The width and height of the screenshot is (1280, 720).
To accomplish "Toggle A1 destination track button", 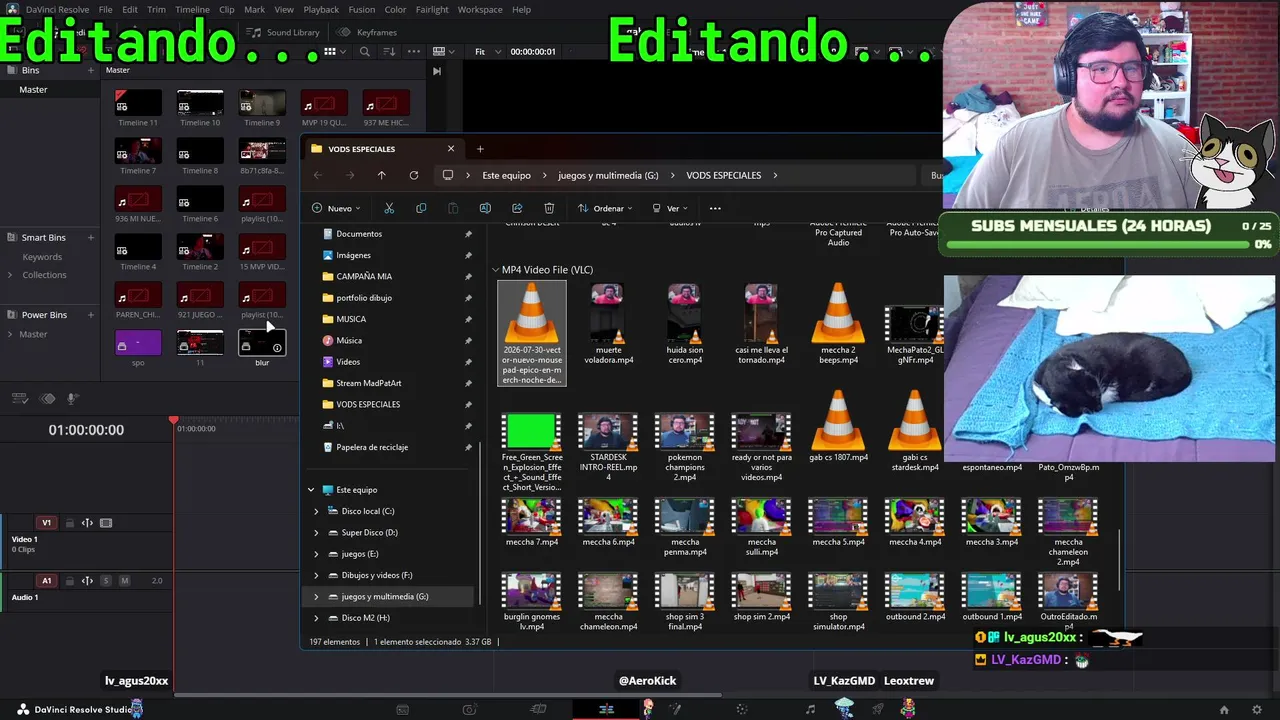I will (46, 581).
